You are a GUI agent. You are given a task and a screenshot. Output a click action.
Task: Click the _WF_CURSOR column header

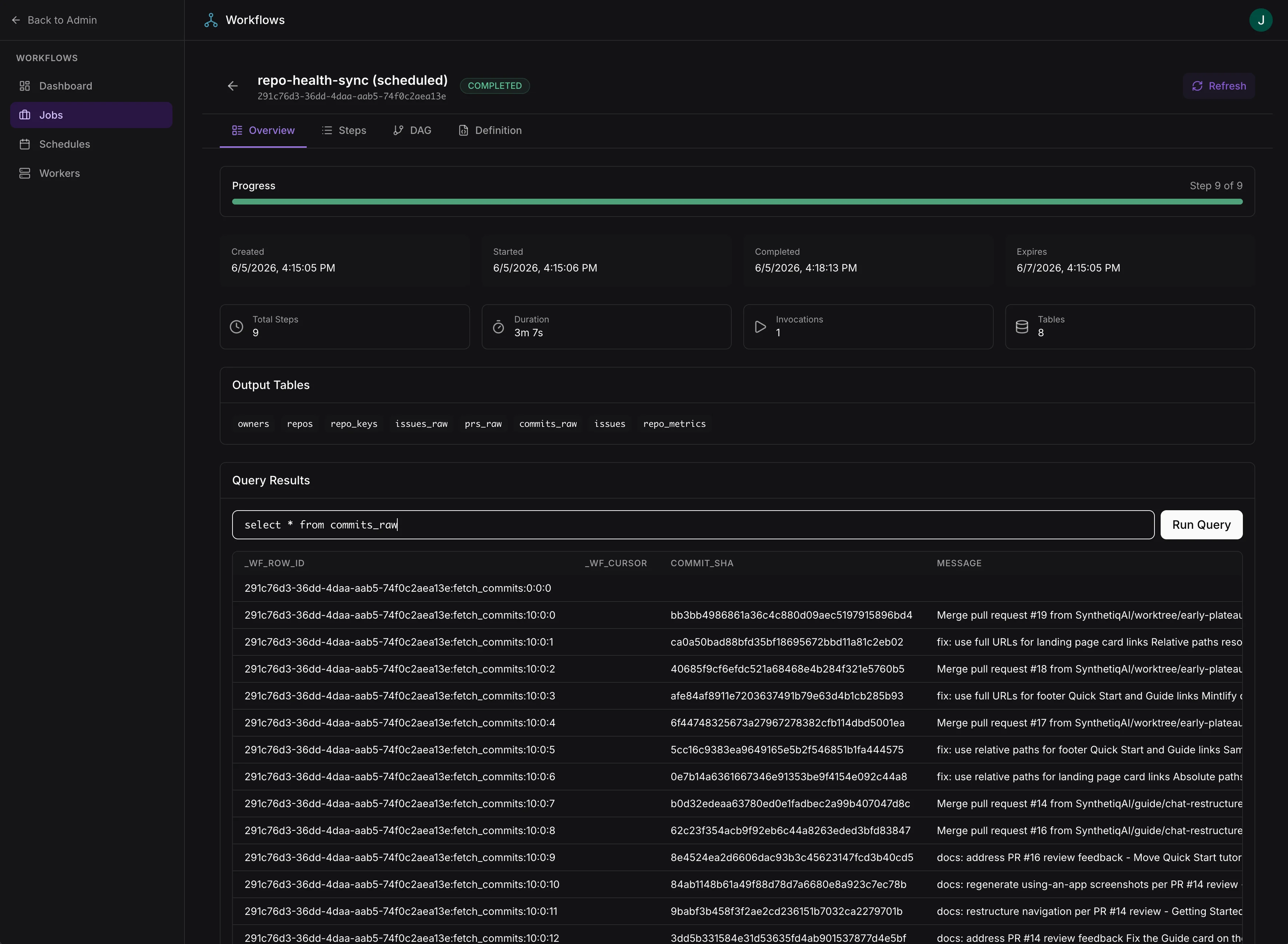616,563
